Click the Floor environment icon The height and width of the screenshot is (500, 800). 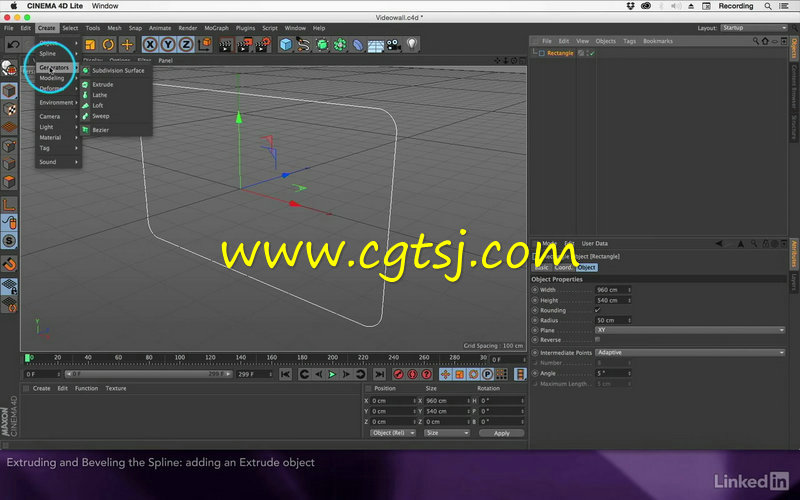click(376, 46)
